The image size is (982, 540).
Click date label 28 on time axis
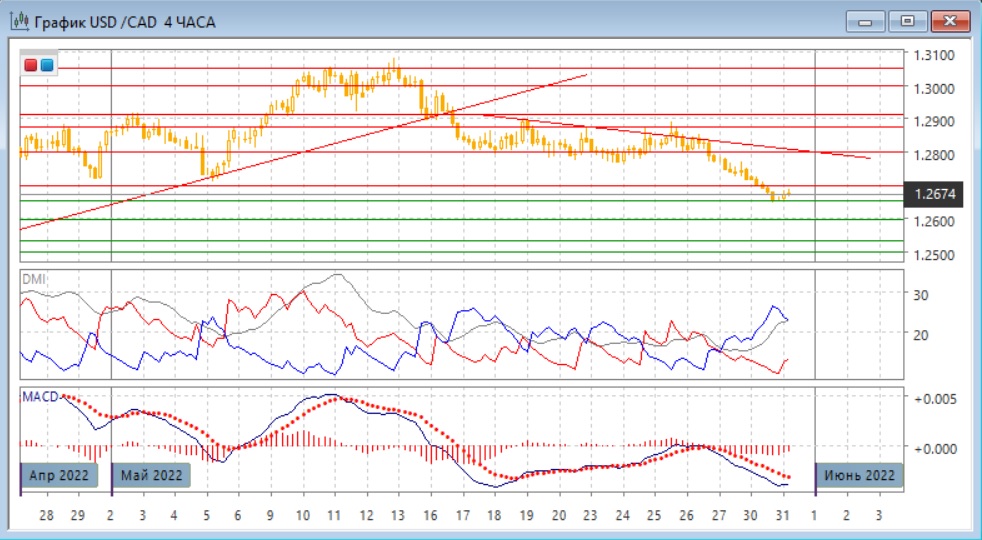(x=46, y=516)
